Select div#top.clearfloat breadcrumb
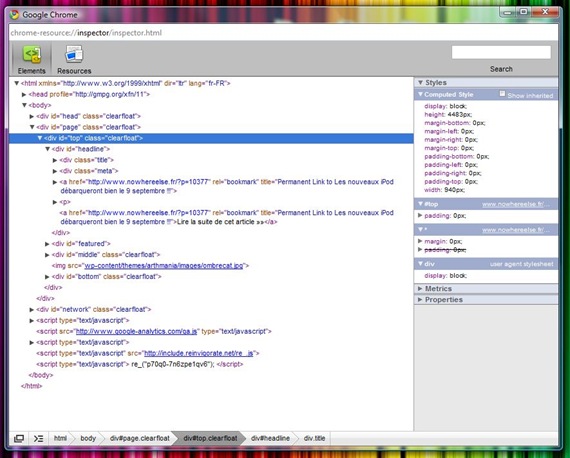The image size is (570, 458). 210,438
